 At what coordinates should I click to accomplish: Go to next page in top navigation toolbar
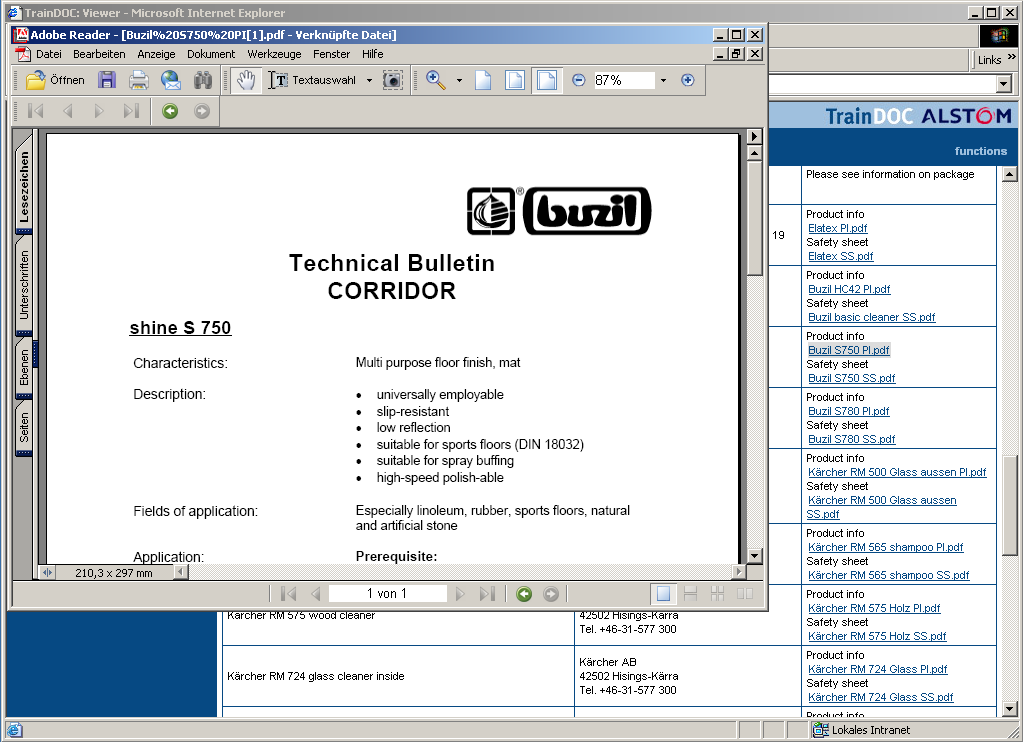[x=99, y=111]
